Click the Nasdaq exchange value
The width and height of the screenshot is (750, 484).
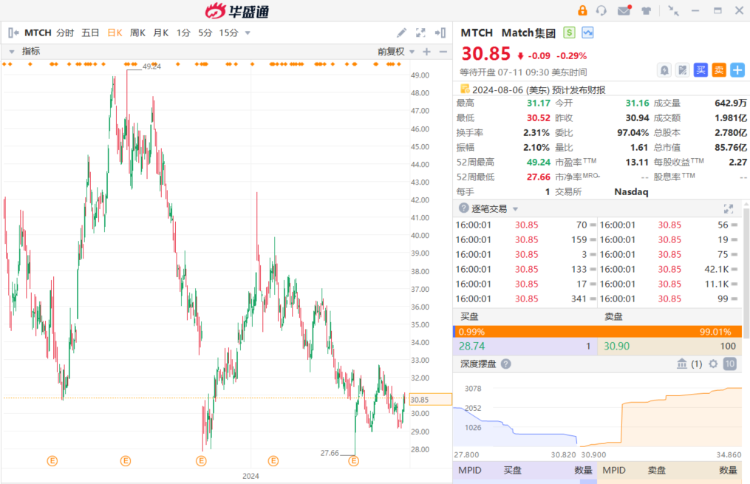631,192
